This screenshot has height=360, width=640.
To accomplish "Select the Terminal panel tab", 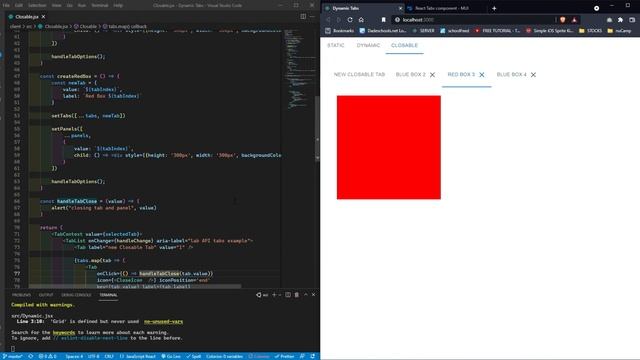I will tap(108, 295).
